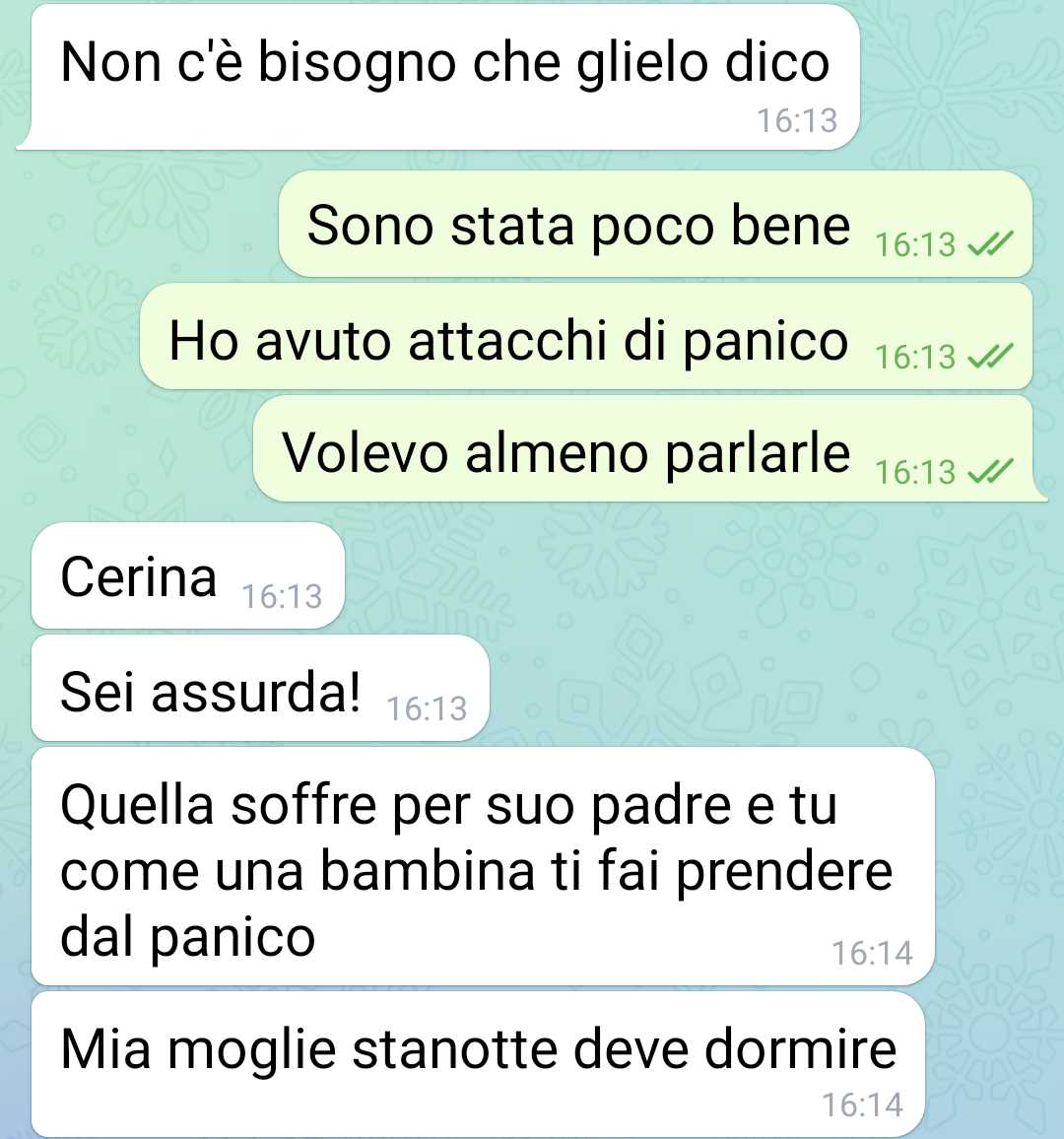
Task: Tap the 16:13 timestamp on 'Sei assurda!'
Action: coord(427,709)
